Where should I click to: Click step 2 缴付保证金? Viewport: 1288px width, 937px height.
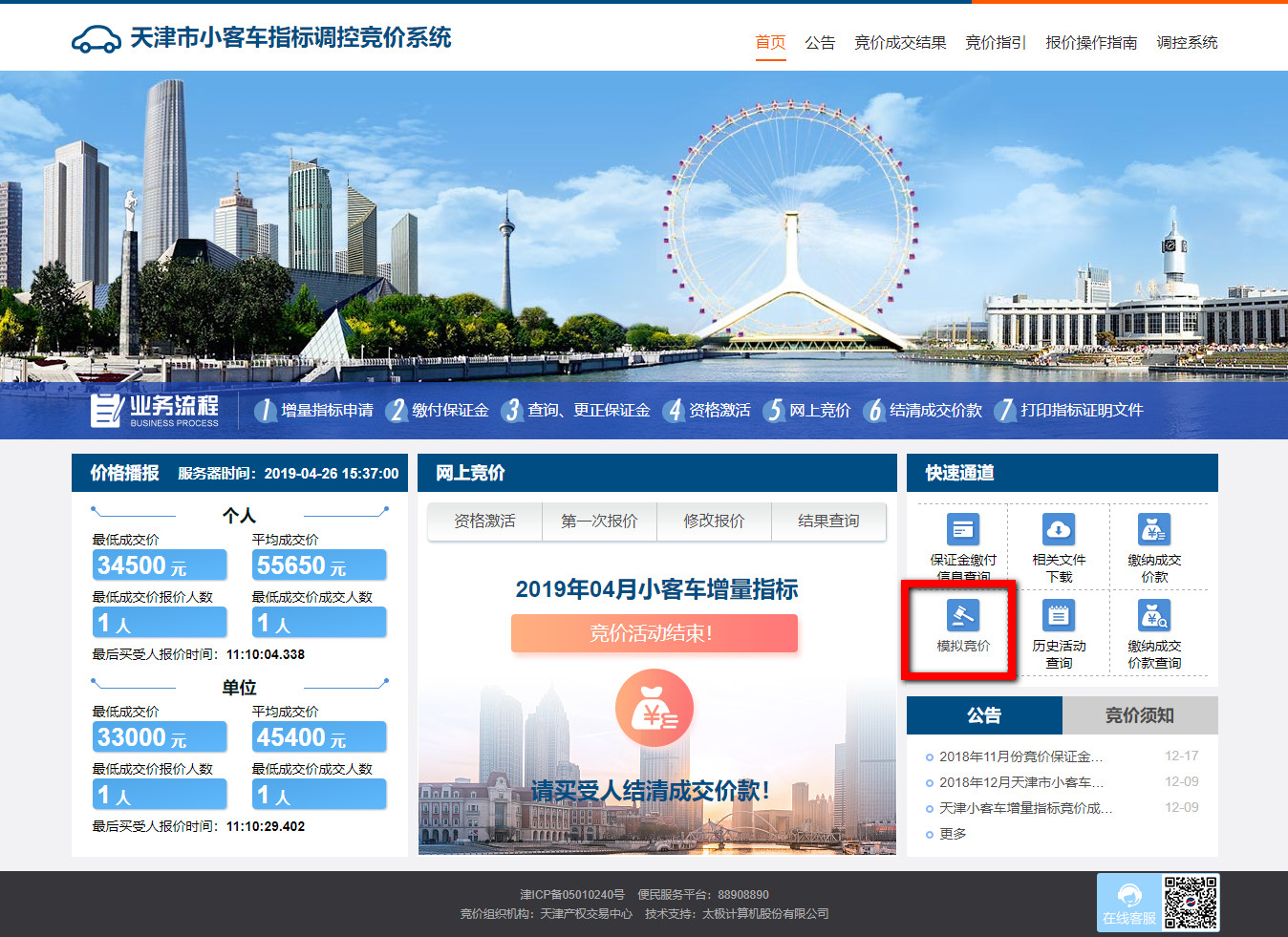[437, 410]
